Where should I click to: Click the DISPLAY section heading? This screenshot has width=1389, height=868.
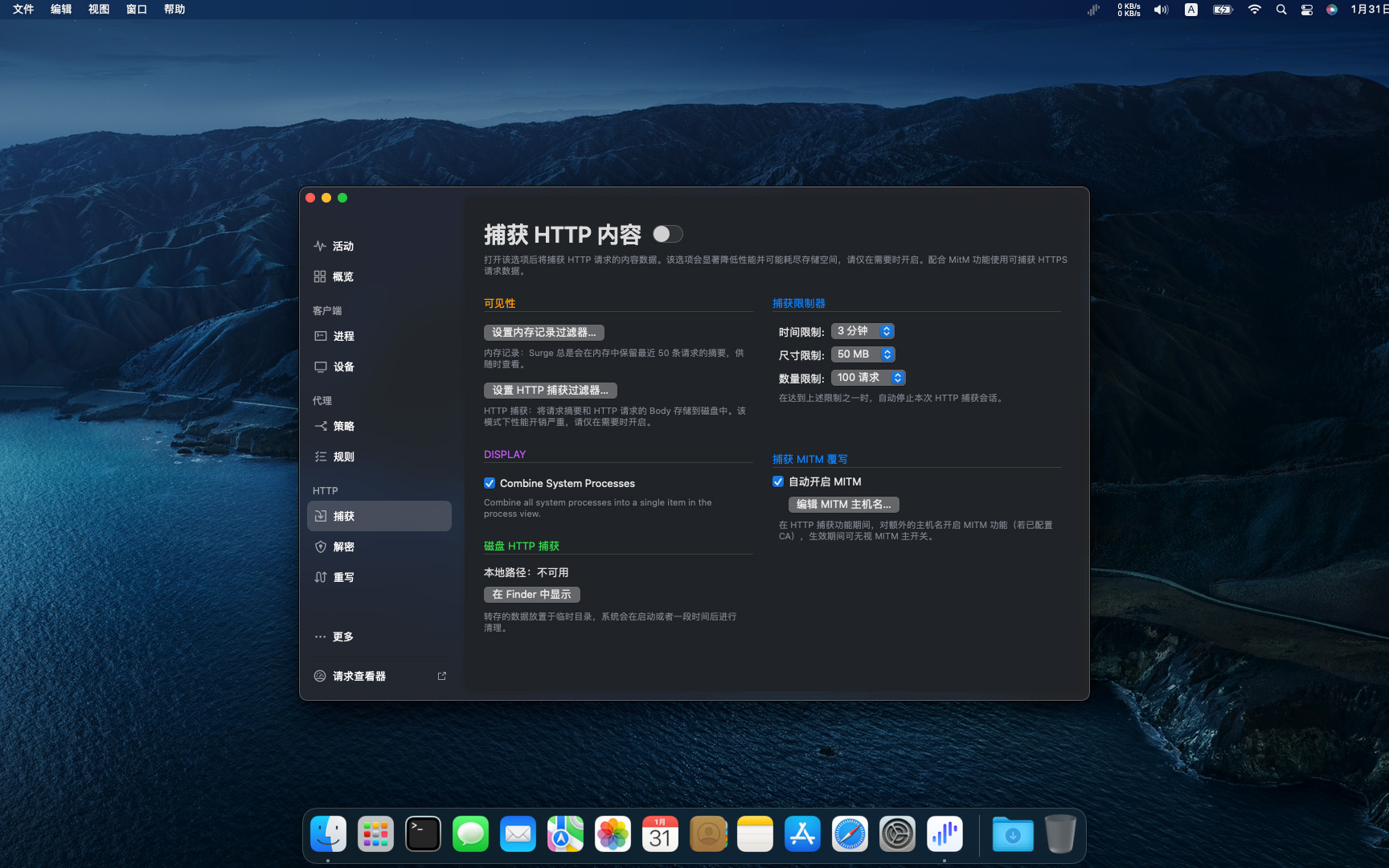tap(505, 454)
